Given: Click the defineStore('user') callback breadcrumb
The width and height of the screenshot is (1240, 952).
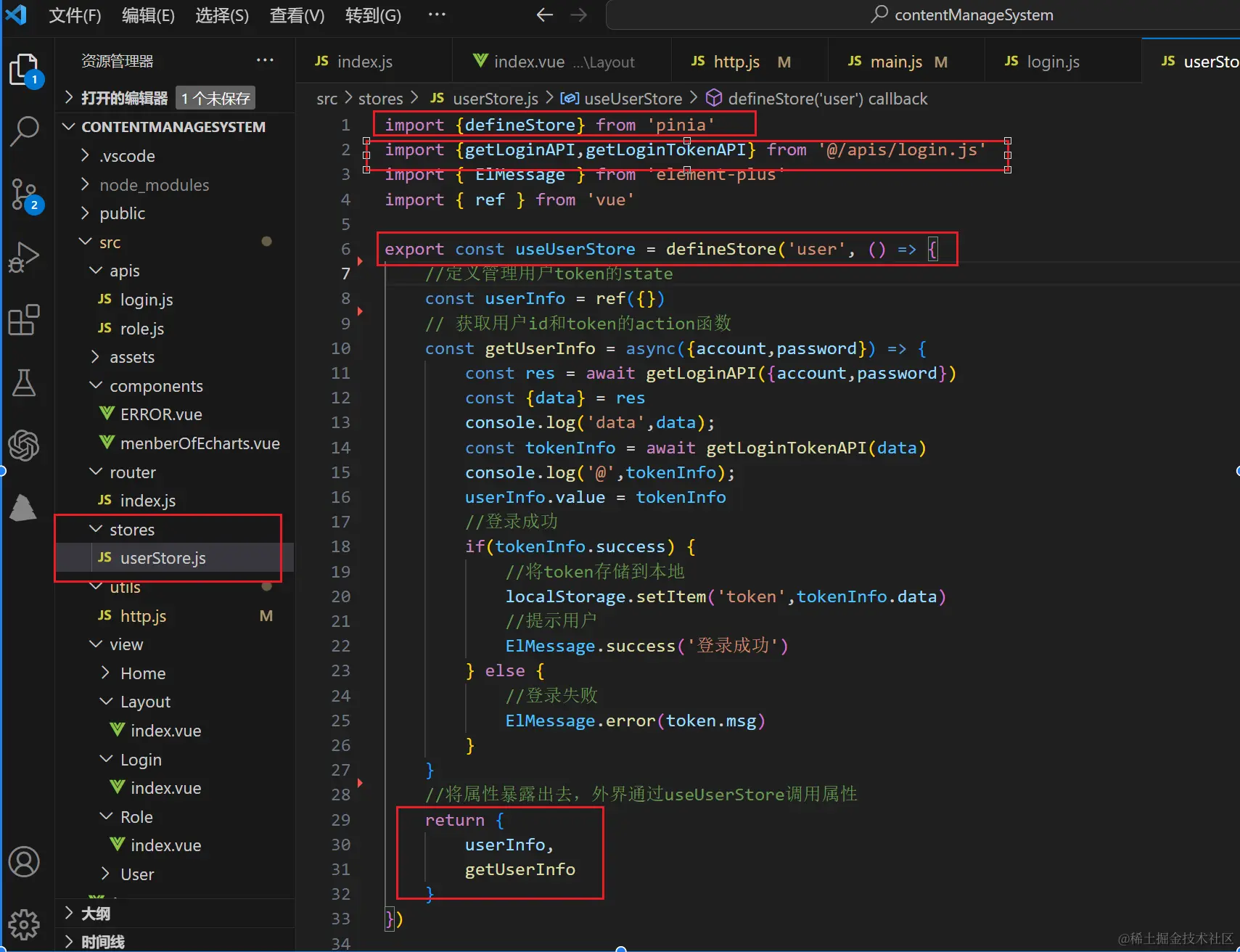Looking at the screenshot, I should (817, 99).
